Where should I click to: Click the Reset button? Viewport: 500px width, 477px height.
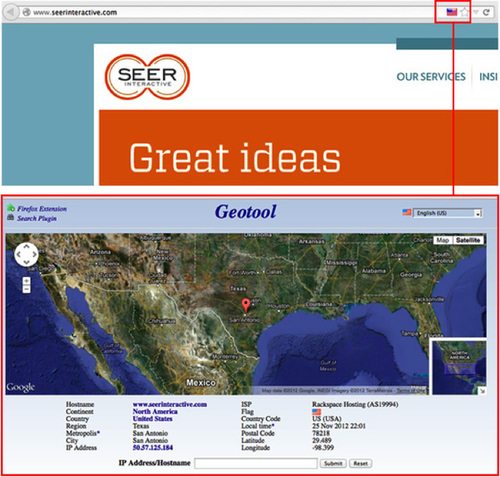[x=361, y=463]
